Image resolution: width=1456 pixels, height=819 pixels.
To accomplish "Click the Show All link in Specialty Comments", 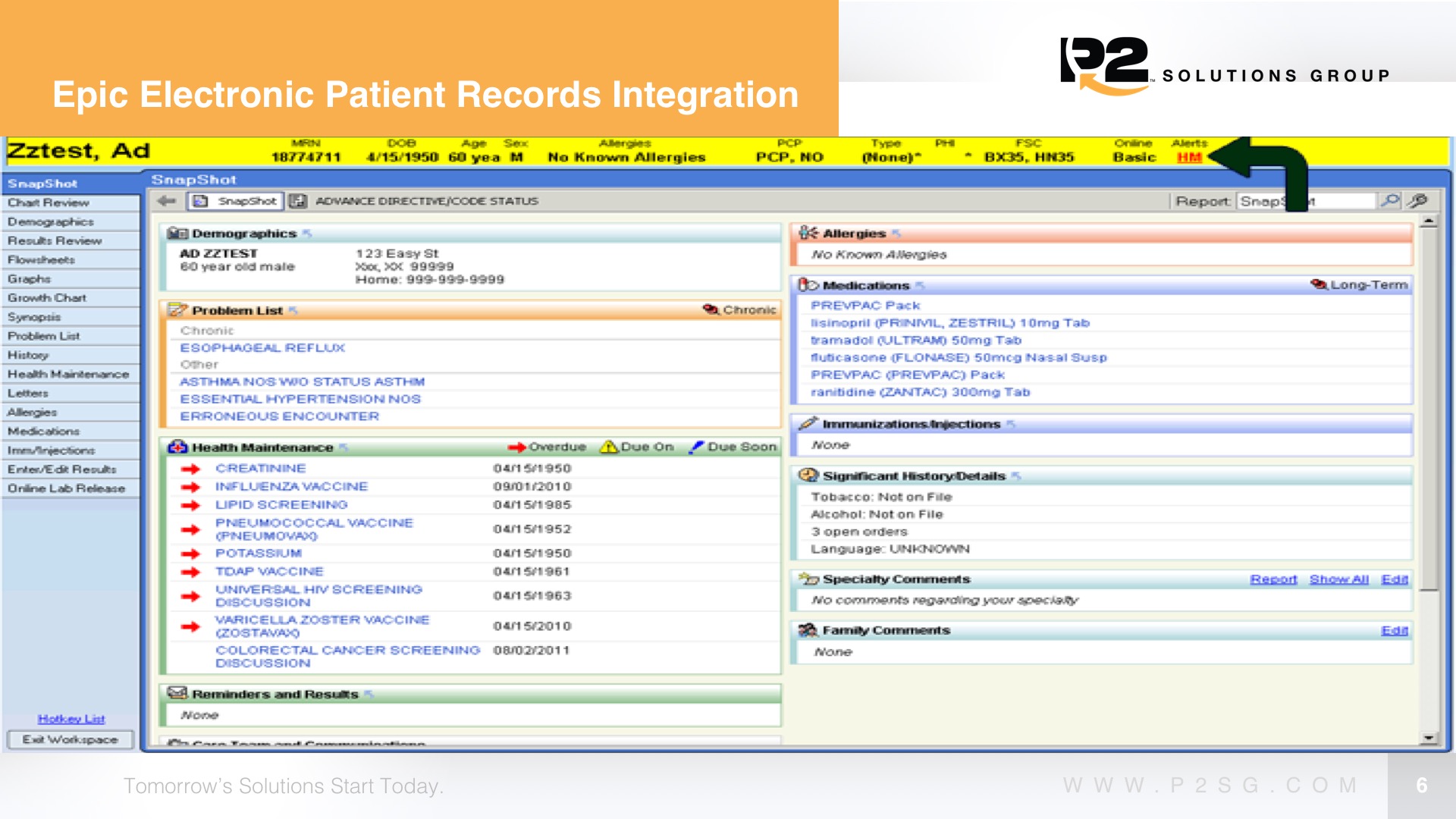I will coord(1338,579).
